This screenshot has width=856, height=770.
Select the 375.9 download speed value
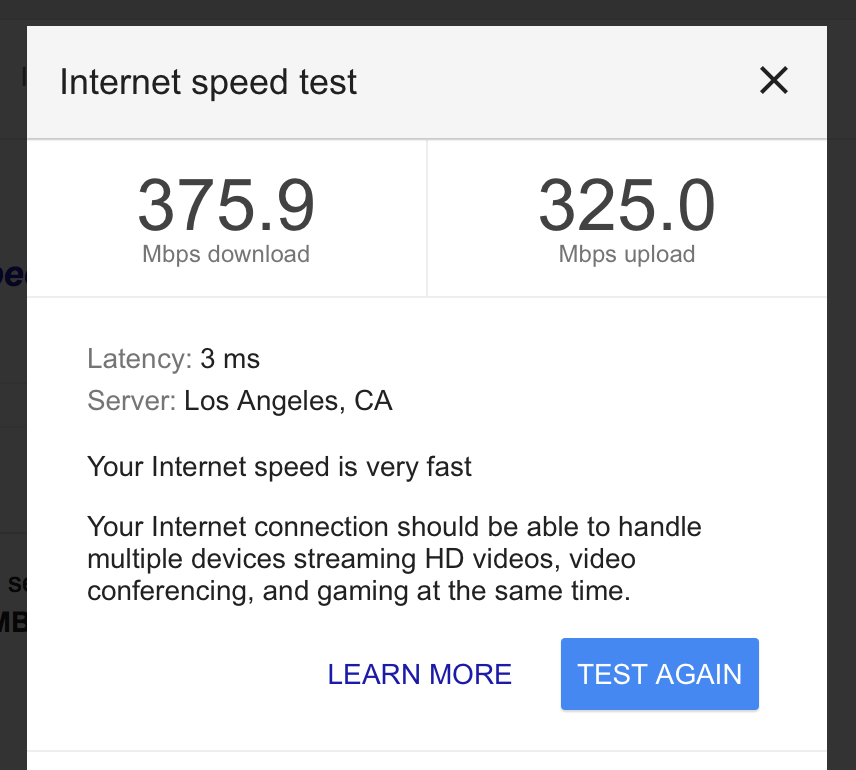[x=226, y=205]
